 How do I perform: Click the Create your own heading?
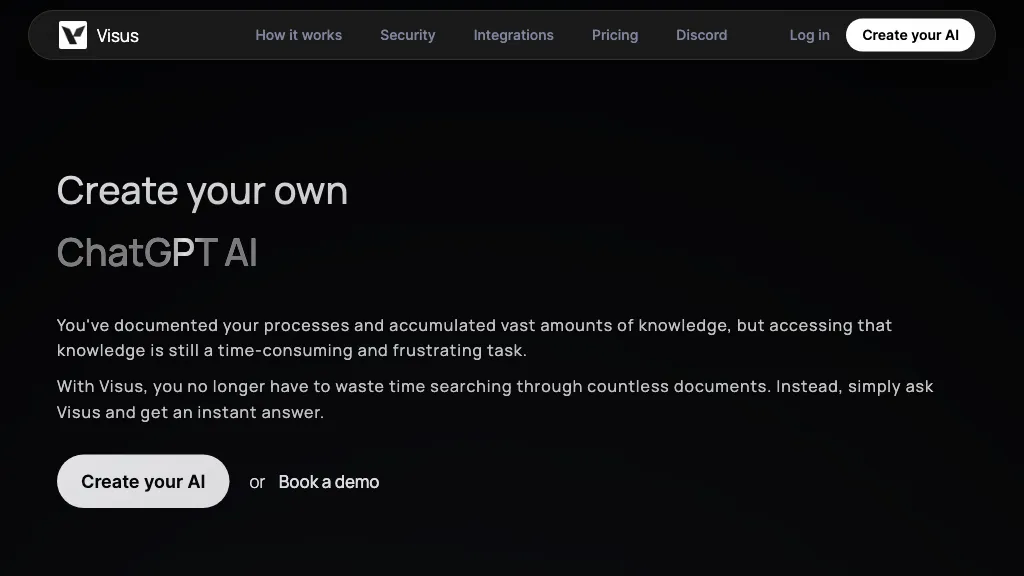click(202, 190)
